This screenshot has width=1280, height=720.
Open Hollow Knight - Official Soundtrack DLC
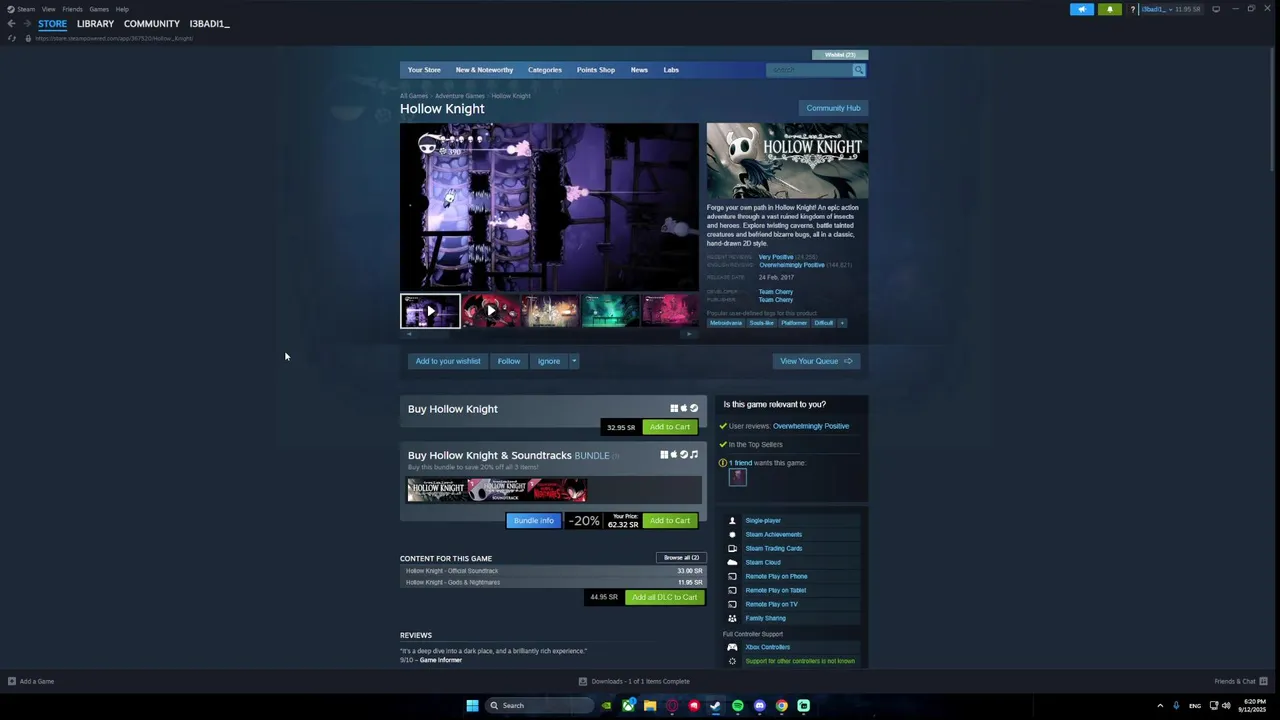(x=554, y=571)
